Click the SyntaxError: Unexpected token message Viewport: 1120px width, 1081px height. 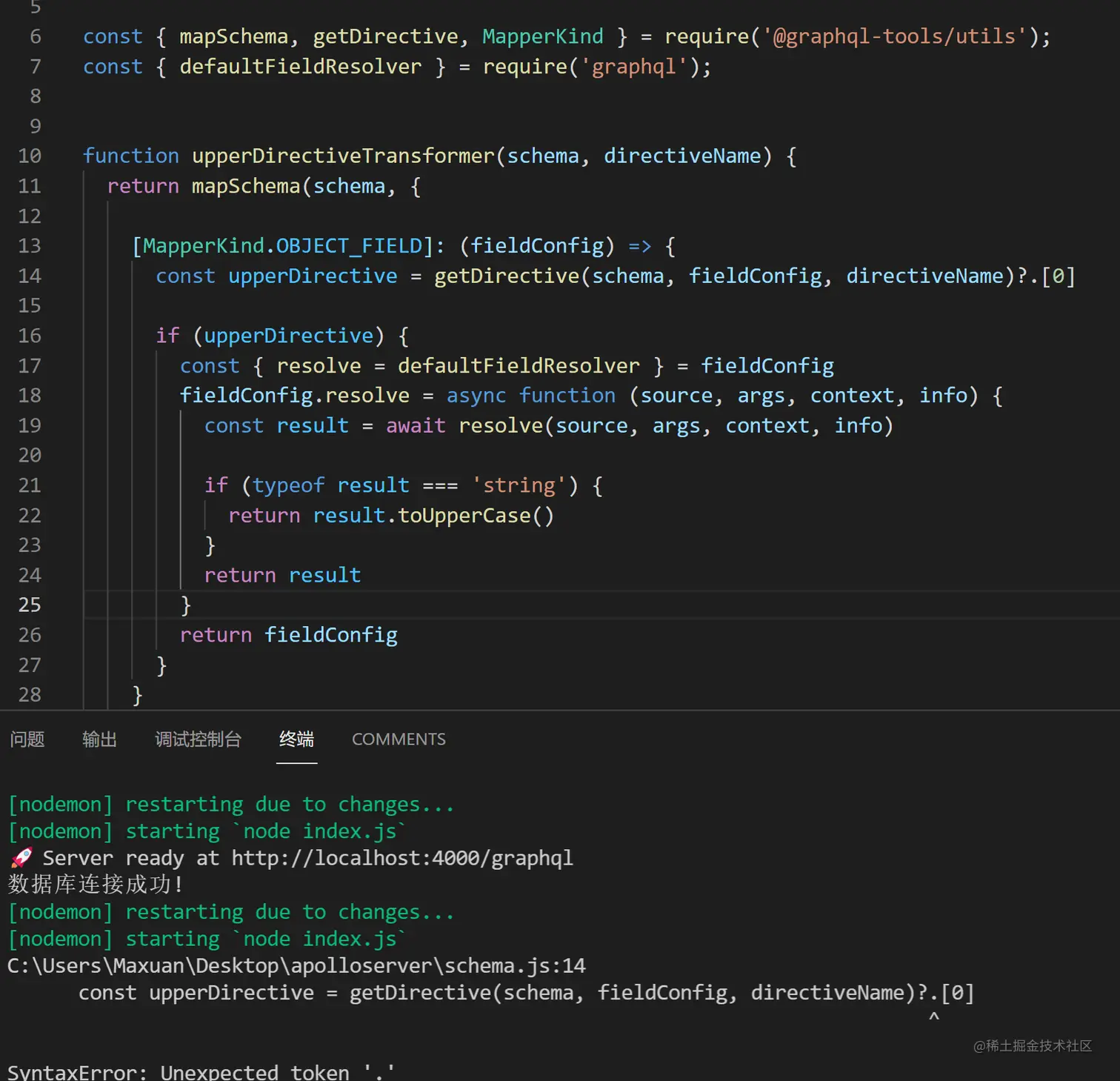point(201,1072)
